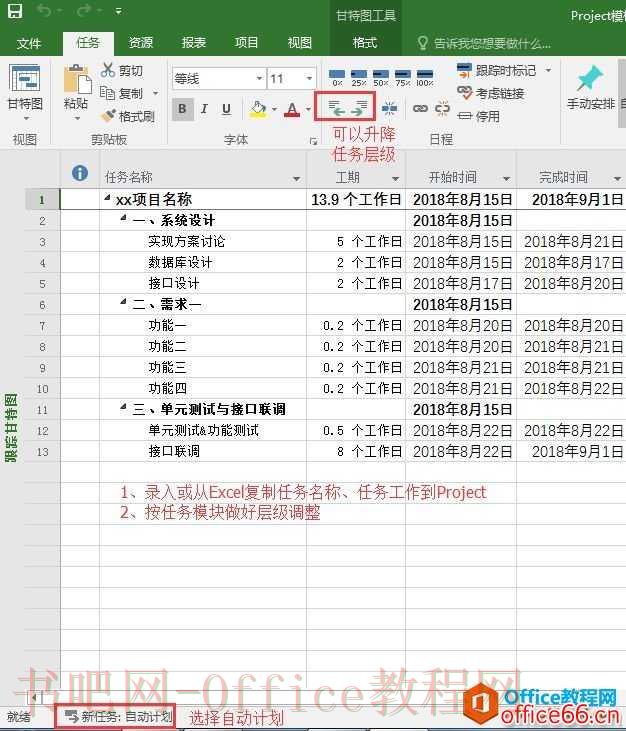Open the 开始时间 column filter arrow
626x731 pixels.
pyautogui.click(x=506, y=179)
